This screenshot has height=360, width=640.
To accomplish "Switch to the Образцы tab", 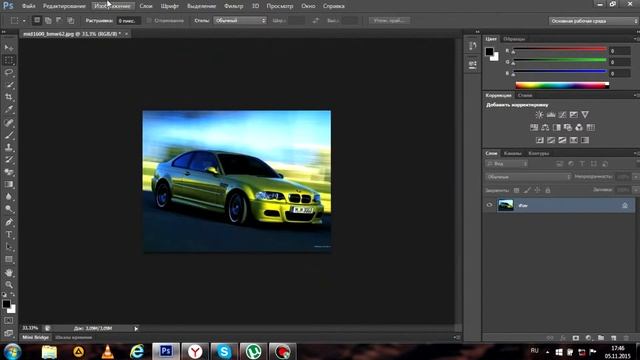I will click(514, 39).
